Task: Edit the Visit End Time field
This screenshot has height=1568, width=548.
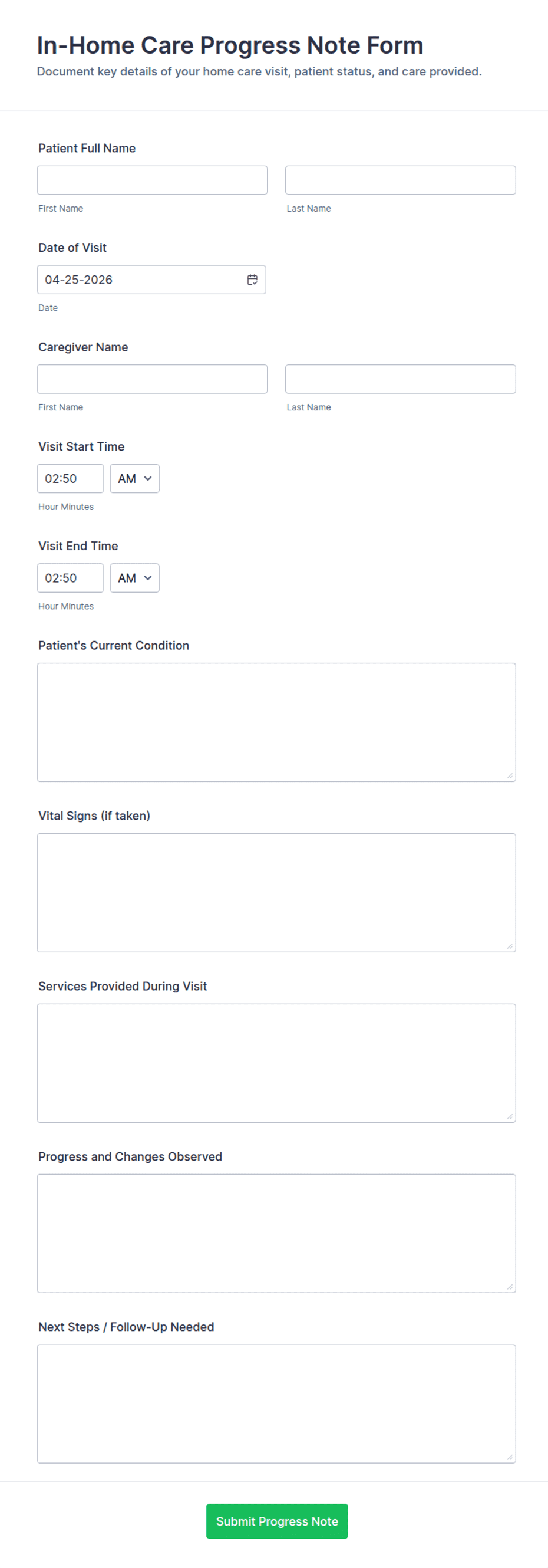Action: 70,578
